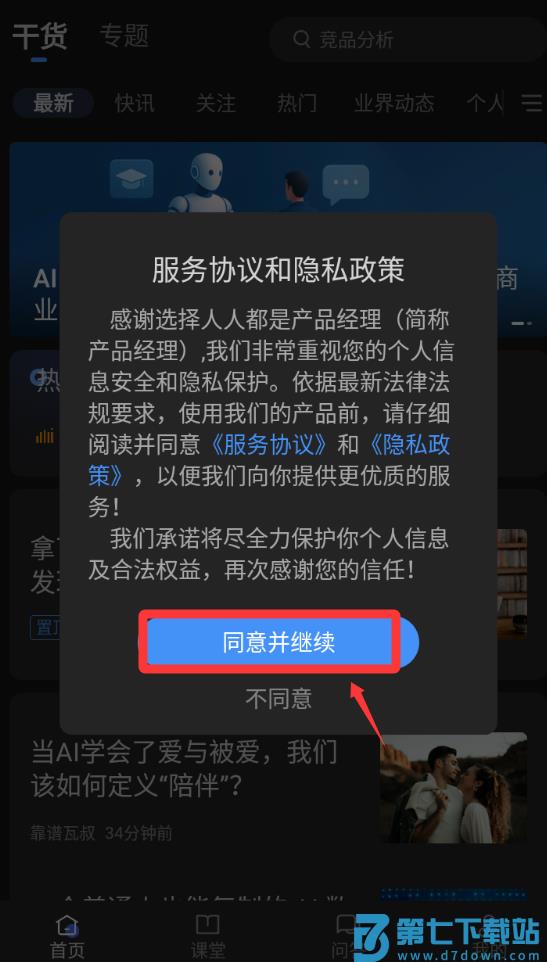Tap the Q&A chat bubble icon

click(x=346, y=925)
